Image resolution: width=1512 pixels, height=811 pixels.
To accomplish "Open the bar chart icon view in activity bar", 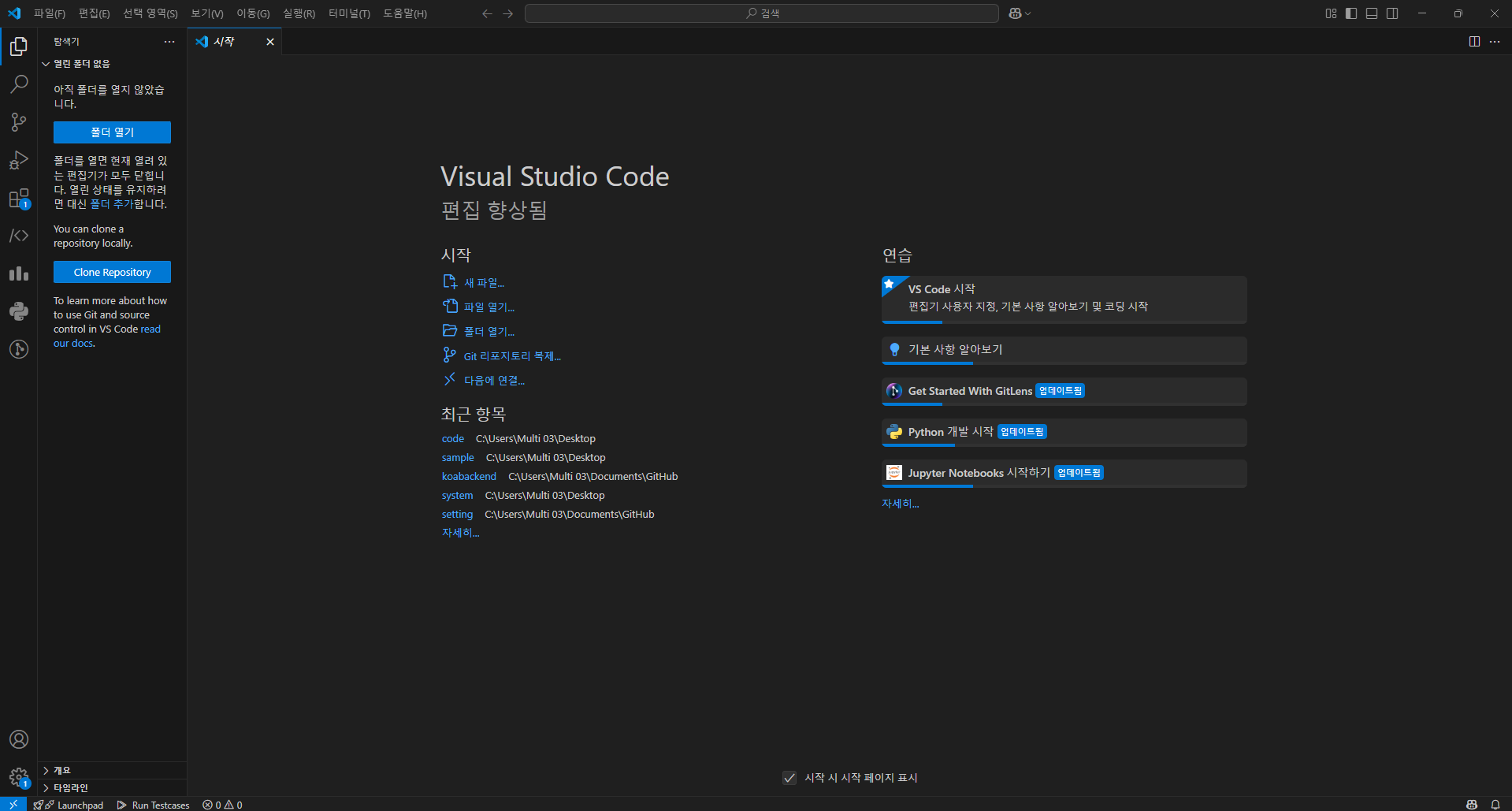I will tap(19, 273).
